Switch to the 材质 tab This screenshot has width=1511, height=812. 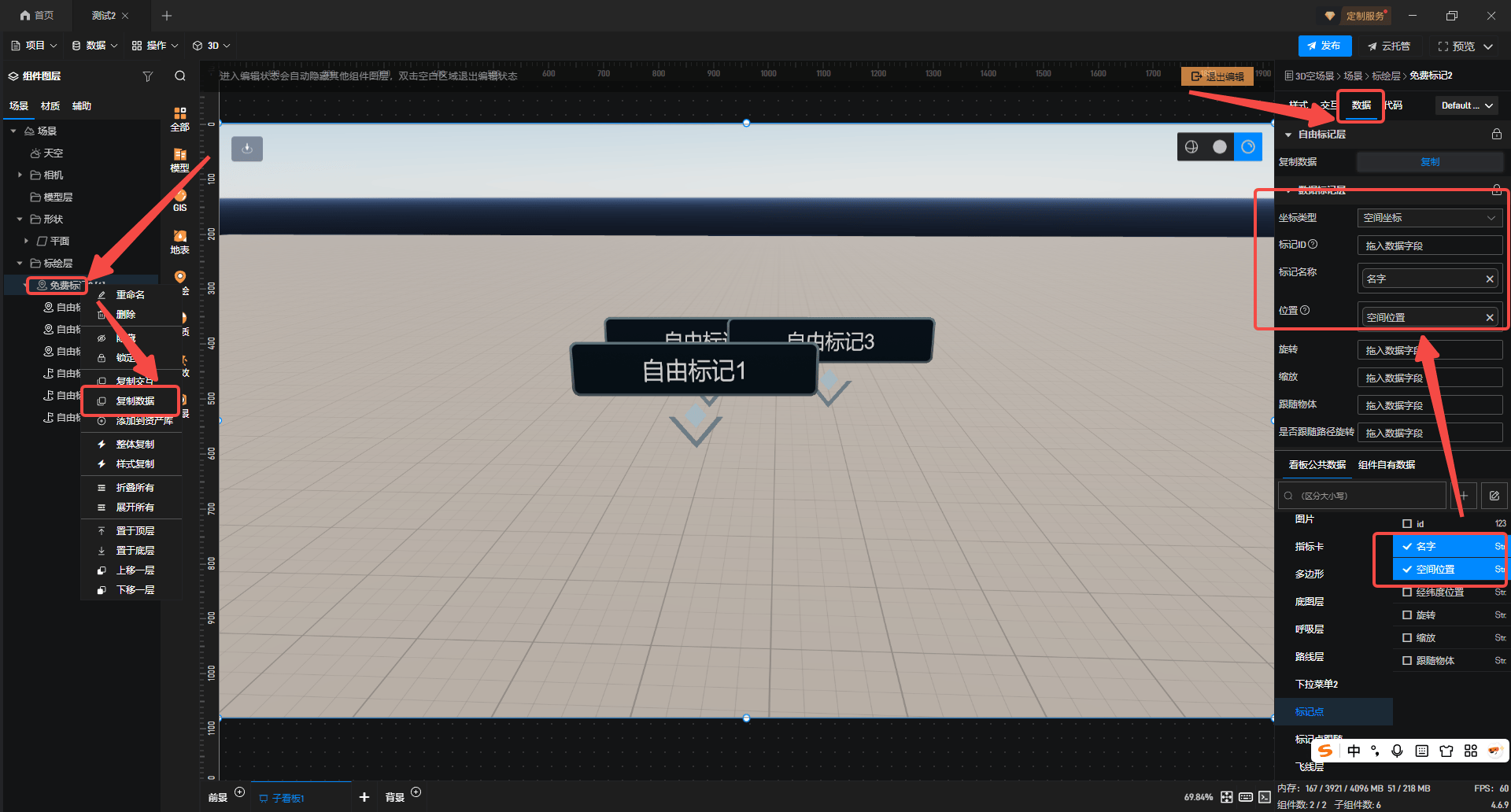point(50,106)
